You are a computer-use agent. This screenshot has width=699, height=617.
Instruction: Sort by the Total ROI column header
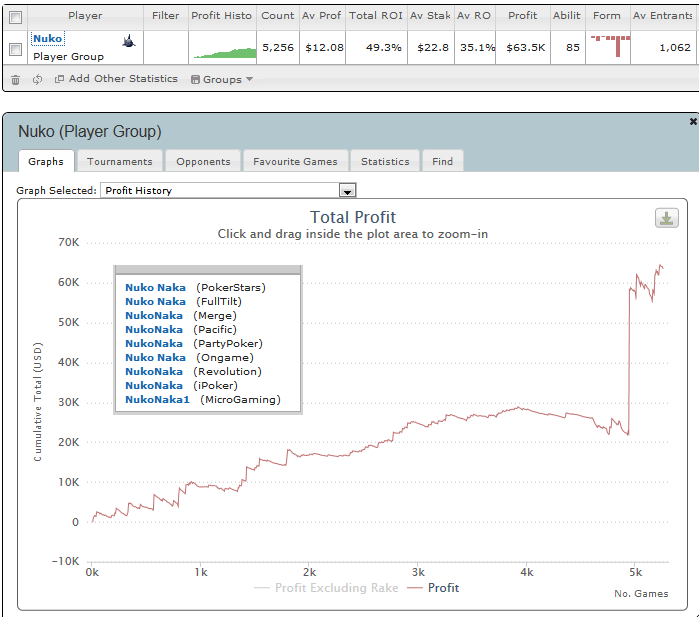click(376, 16)
